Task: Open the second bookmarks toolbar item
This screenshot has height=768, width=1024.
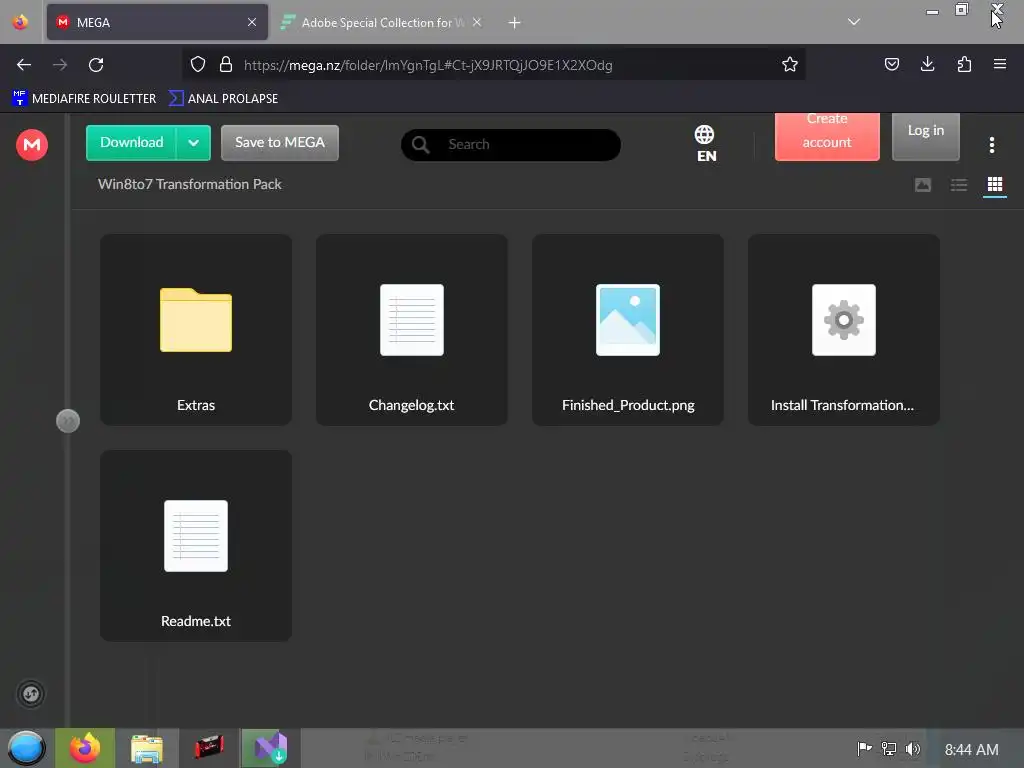Action: point(223,99)
